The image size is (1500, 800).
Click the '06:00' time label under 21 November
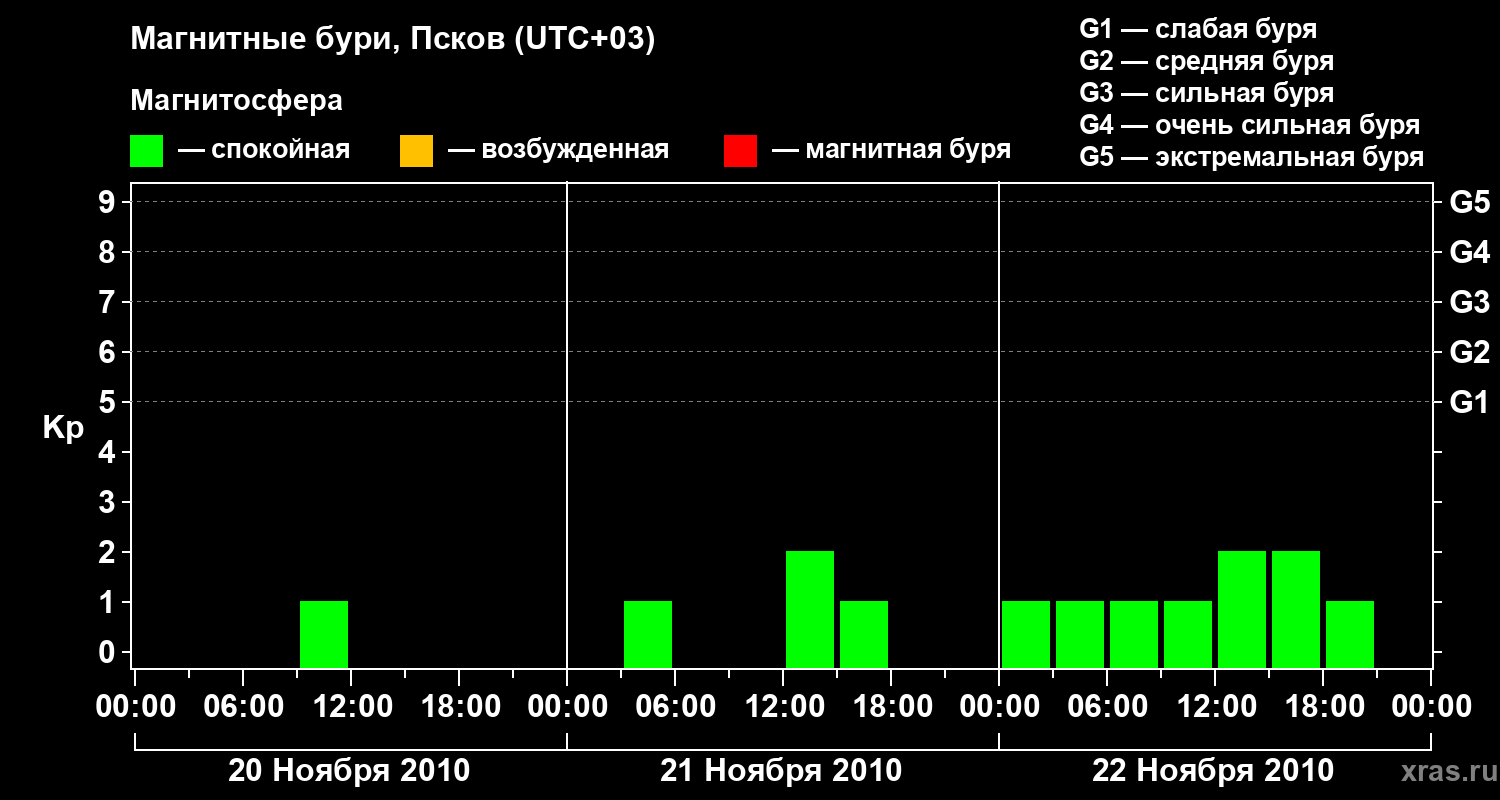click(x=675, y=706)
